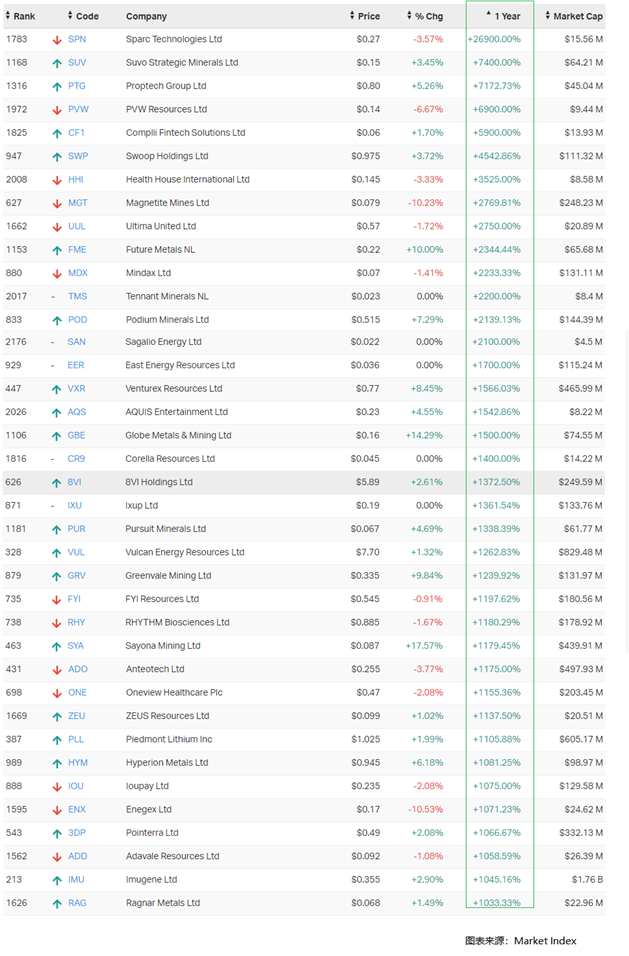The height and width of the screenshot is (956, 629).
Task: Open PLL stock code link
Action: pyautogui.click(x=76, y=740)
